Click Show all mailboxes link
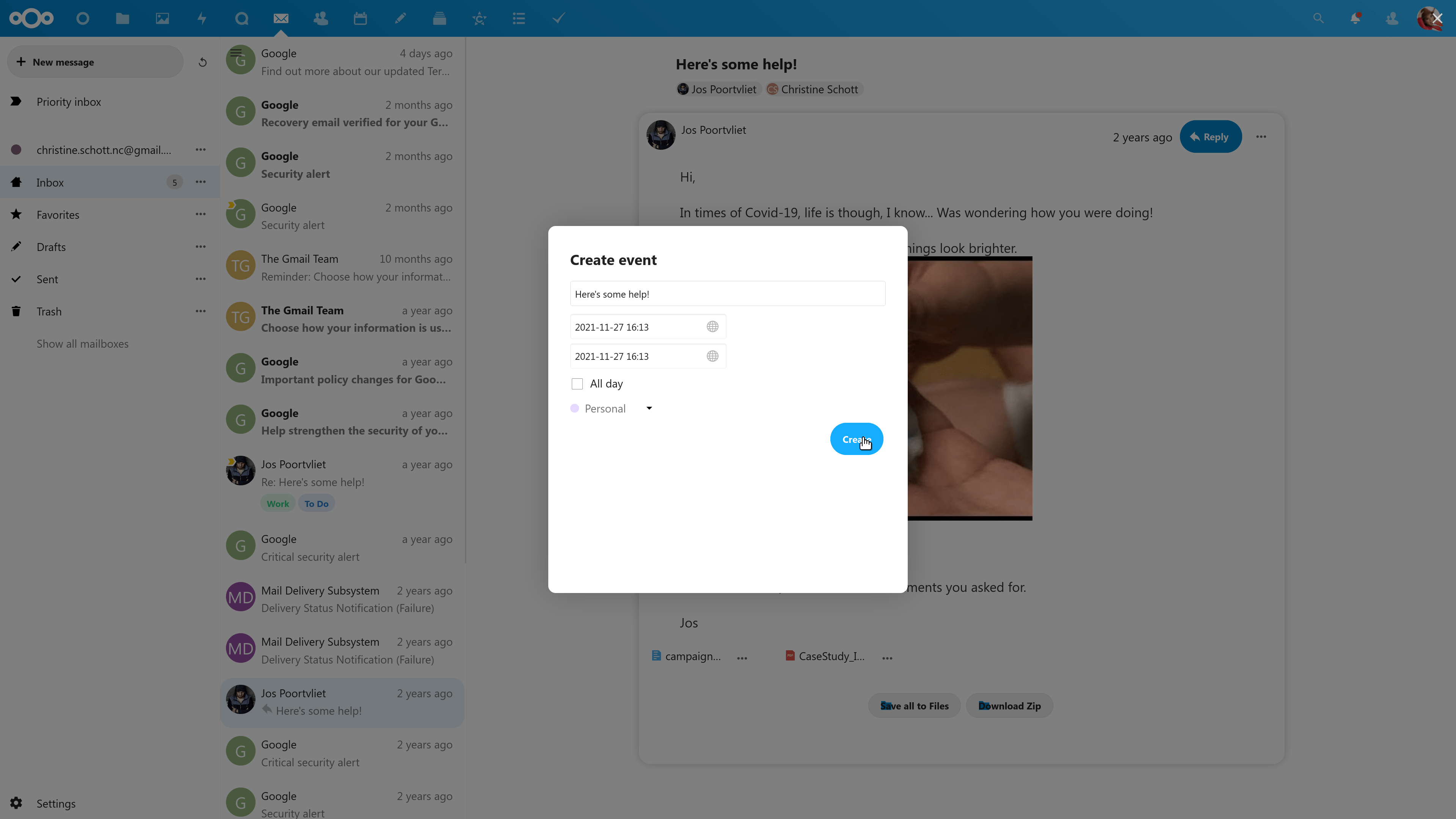Viewport: 1456px width, 819px height. click(83, 344)
